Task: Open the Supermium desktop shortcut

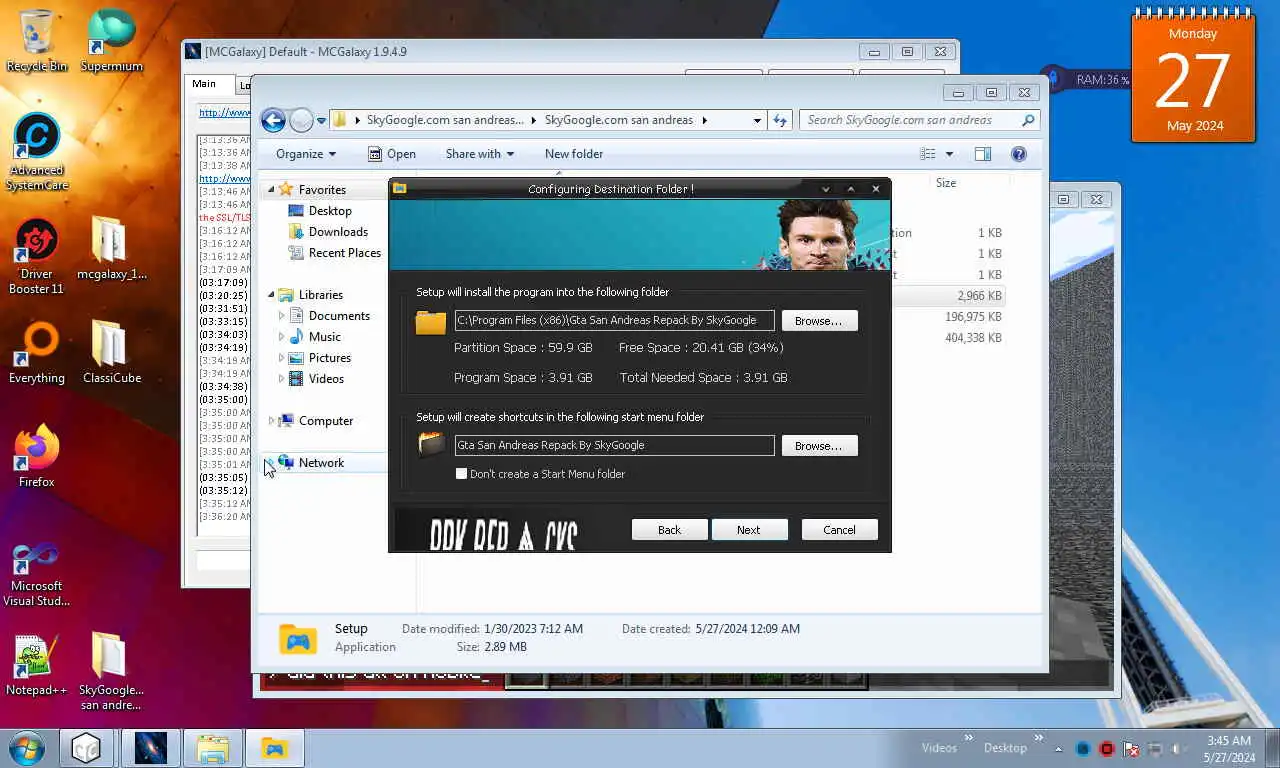Action: coord(112,40)
